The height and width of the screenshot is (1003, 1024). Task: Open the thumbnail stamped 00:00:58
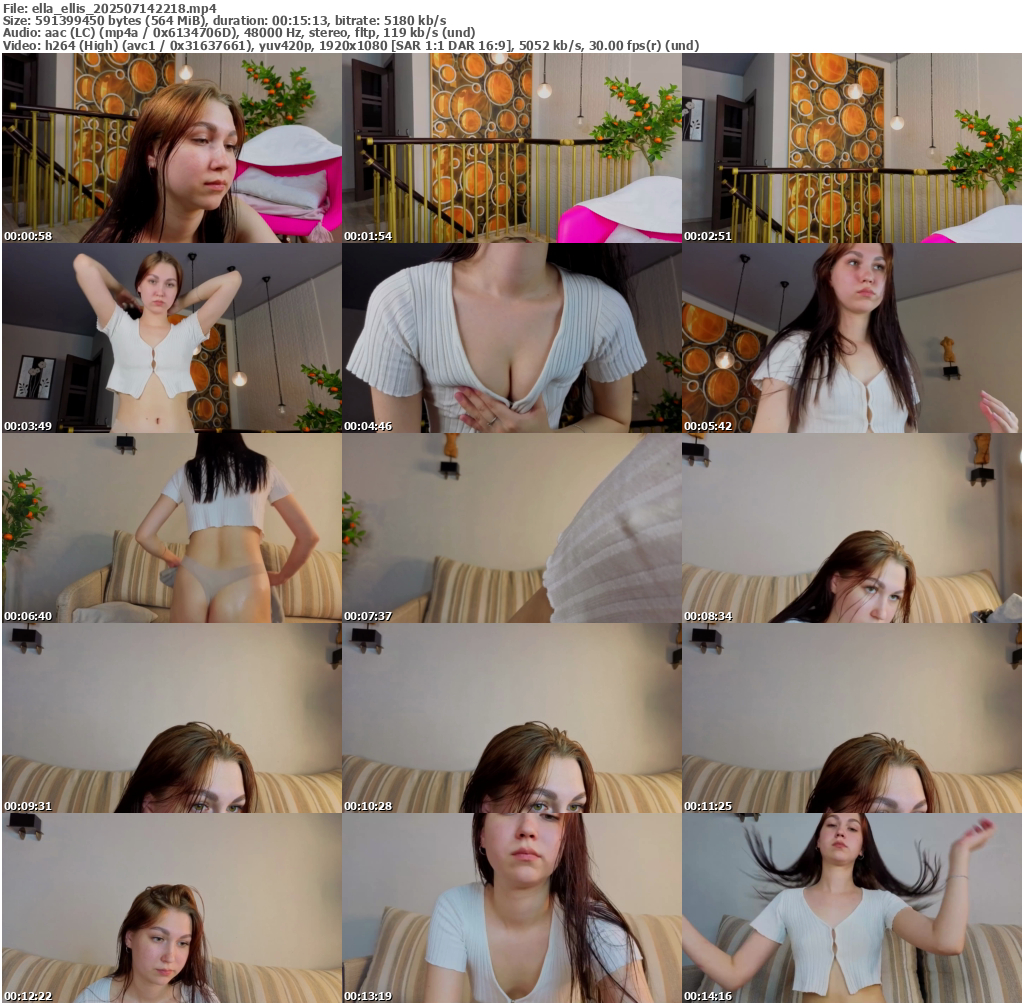[172, 148]
